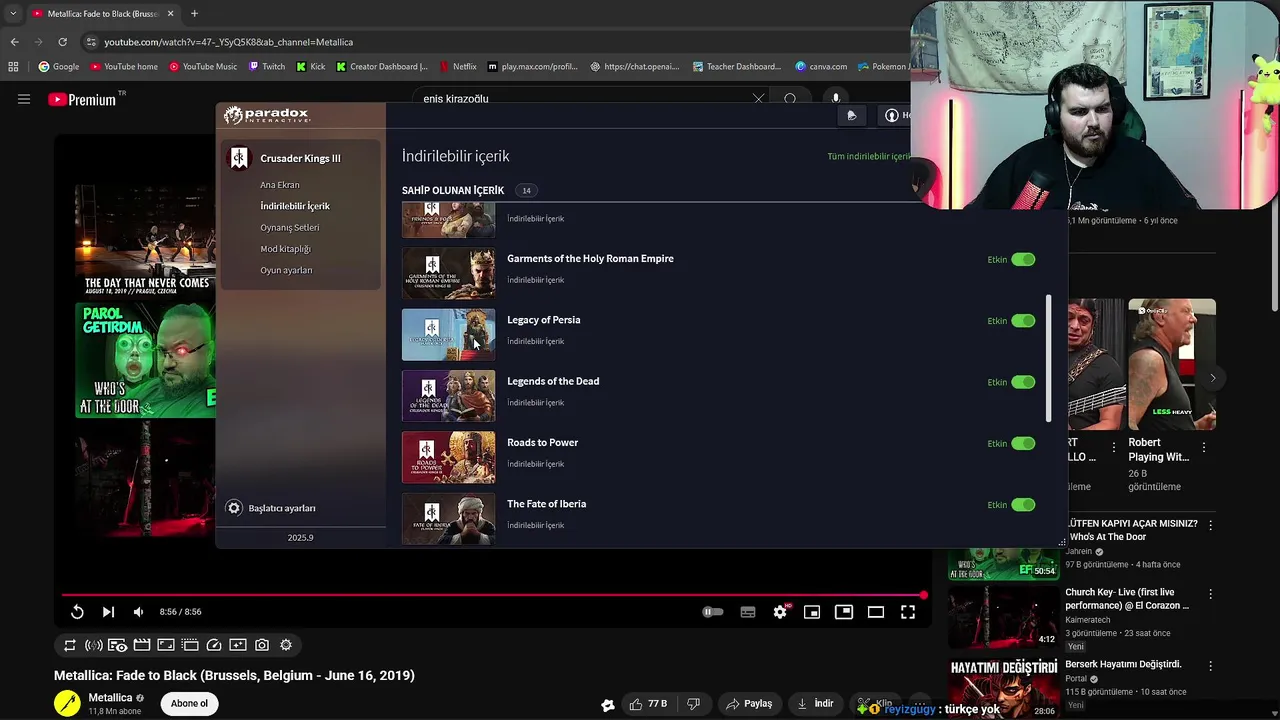Show next recommended shorts with arrow
Image resolution: width=1280 pixels, height=720 pixels.
click(1212, 378)
